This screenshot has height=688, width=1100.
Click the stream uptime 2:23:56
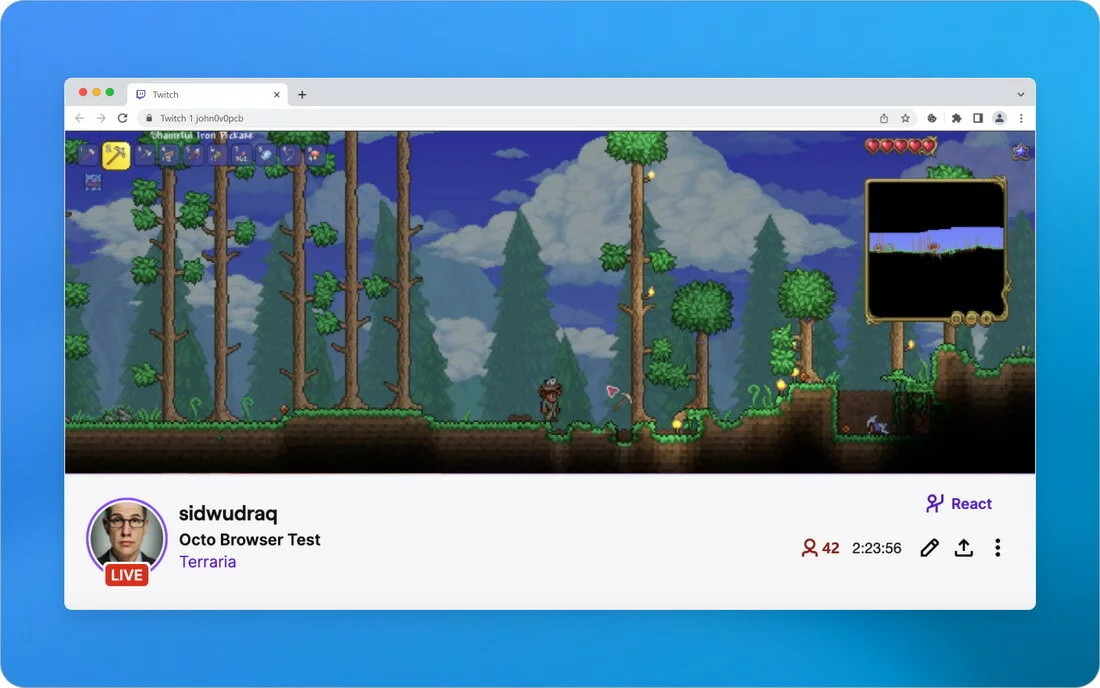876,548
